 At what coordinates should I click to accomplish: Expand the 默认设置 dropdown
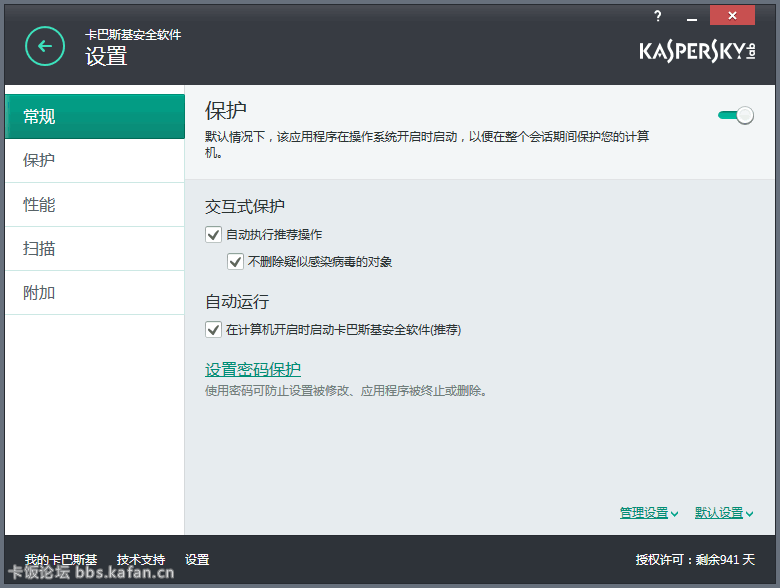point(724,513)
